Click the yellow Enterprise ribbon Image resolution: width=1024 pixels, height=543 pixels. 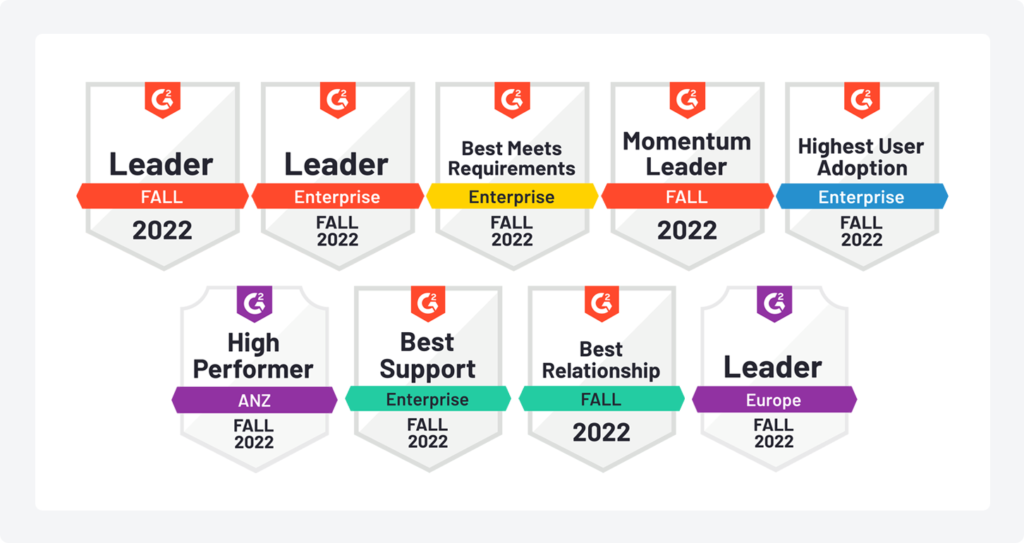(x=512, y=197)
